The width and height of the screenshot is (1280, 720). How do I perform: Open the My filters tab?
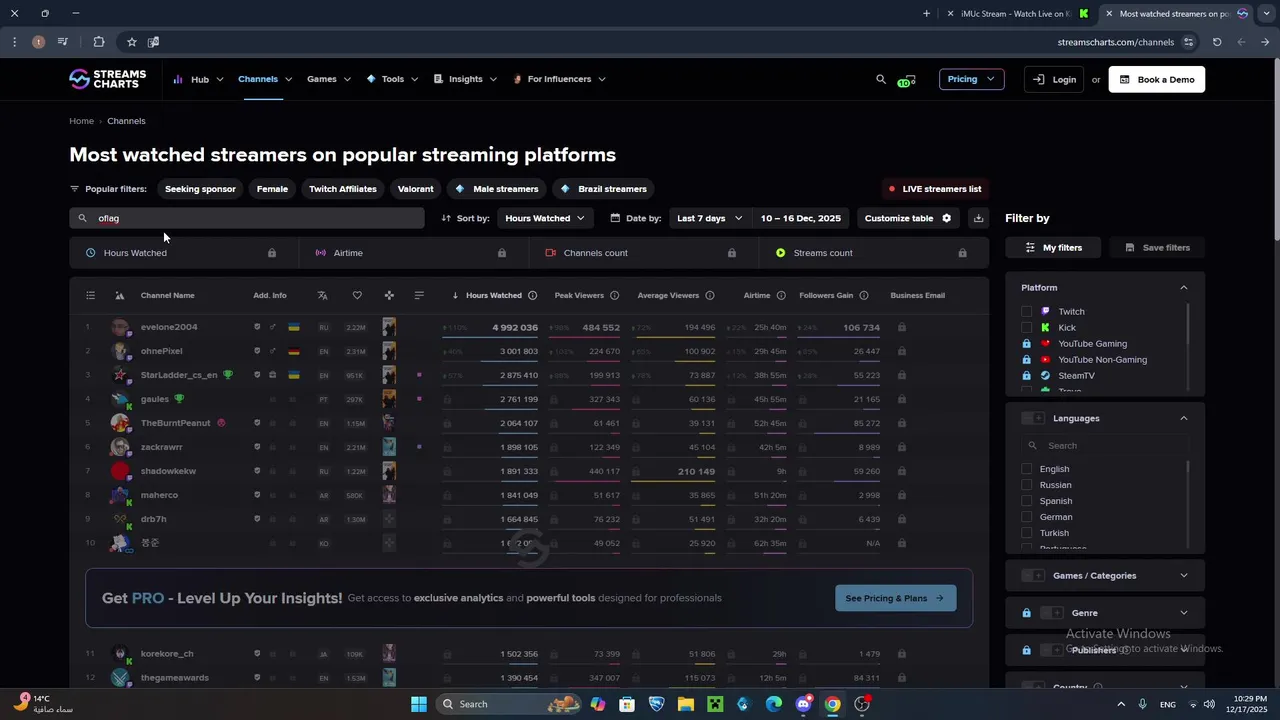point(1053,247)
